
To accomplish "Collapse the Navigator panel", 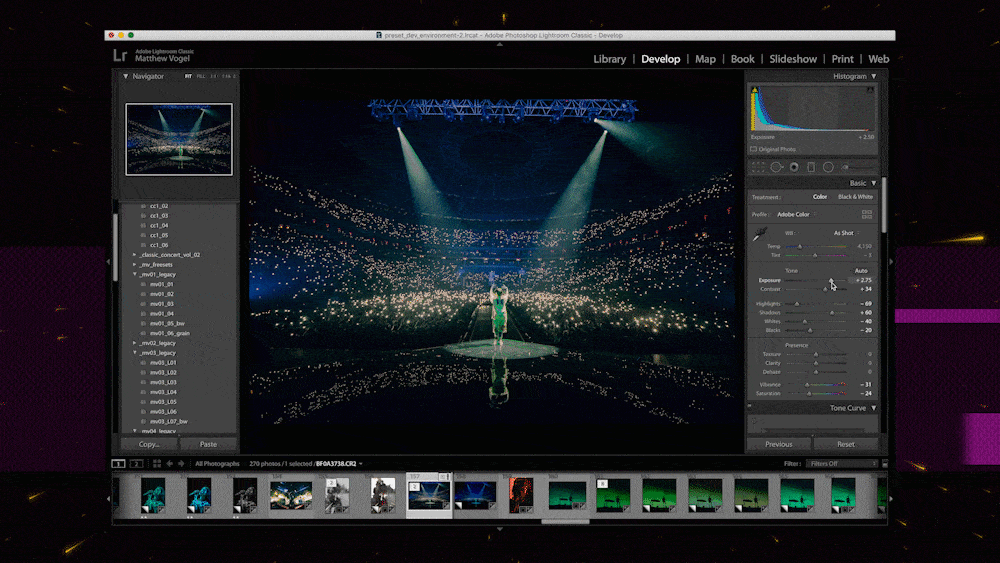I will pyautogui.click(x=126, y=76).
